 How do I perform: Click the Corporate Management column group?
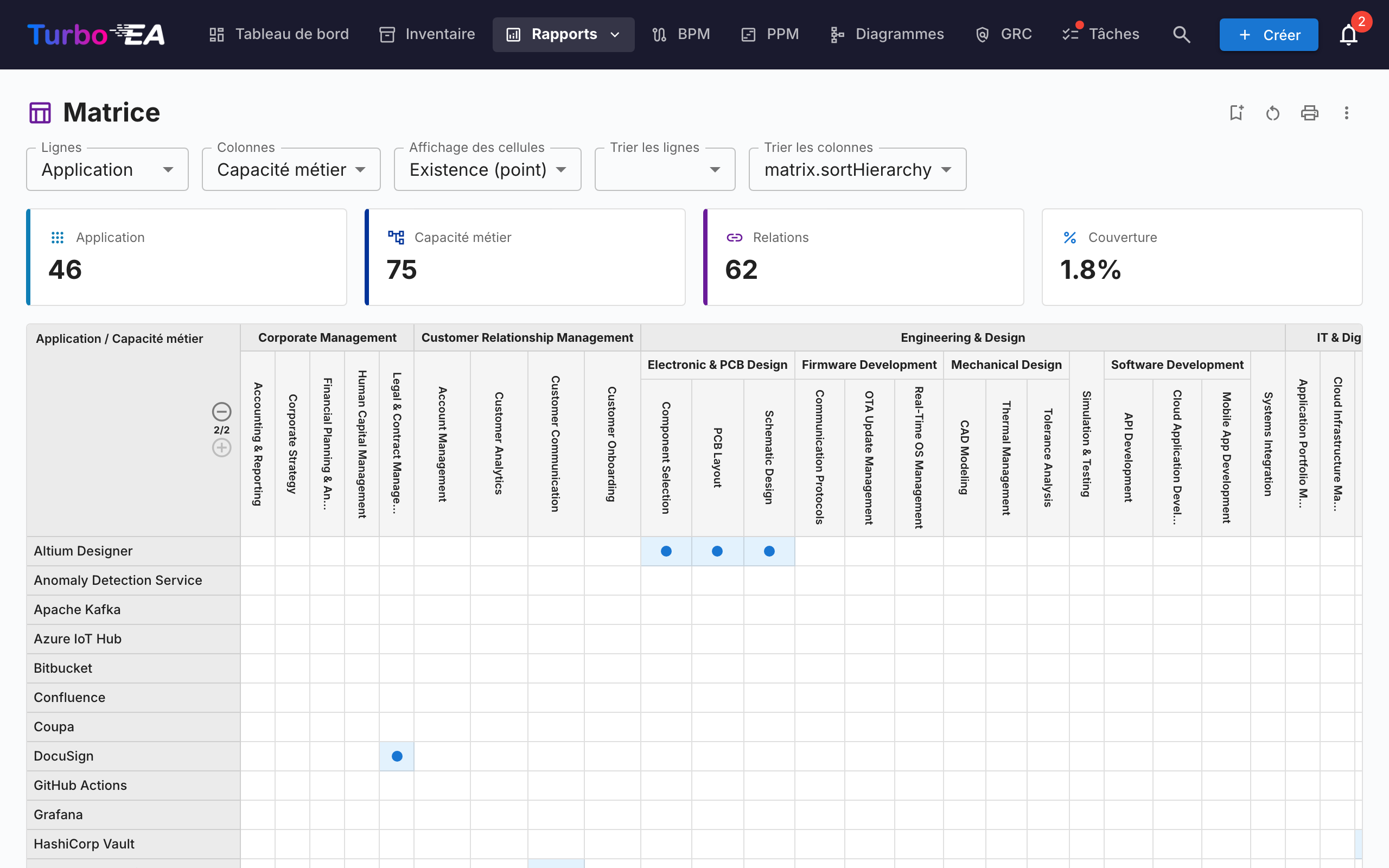pyautogui.click(x=327, y=337)
